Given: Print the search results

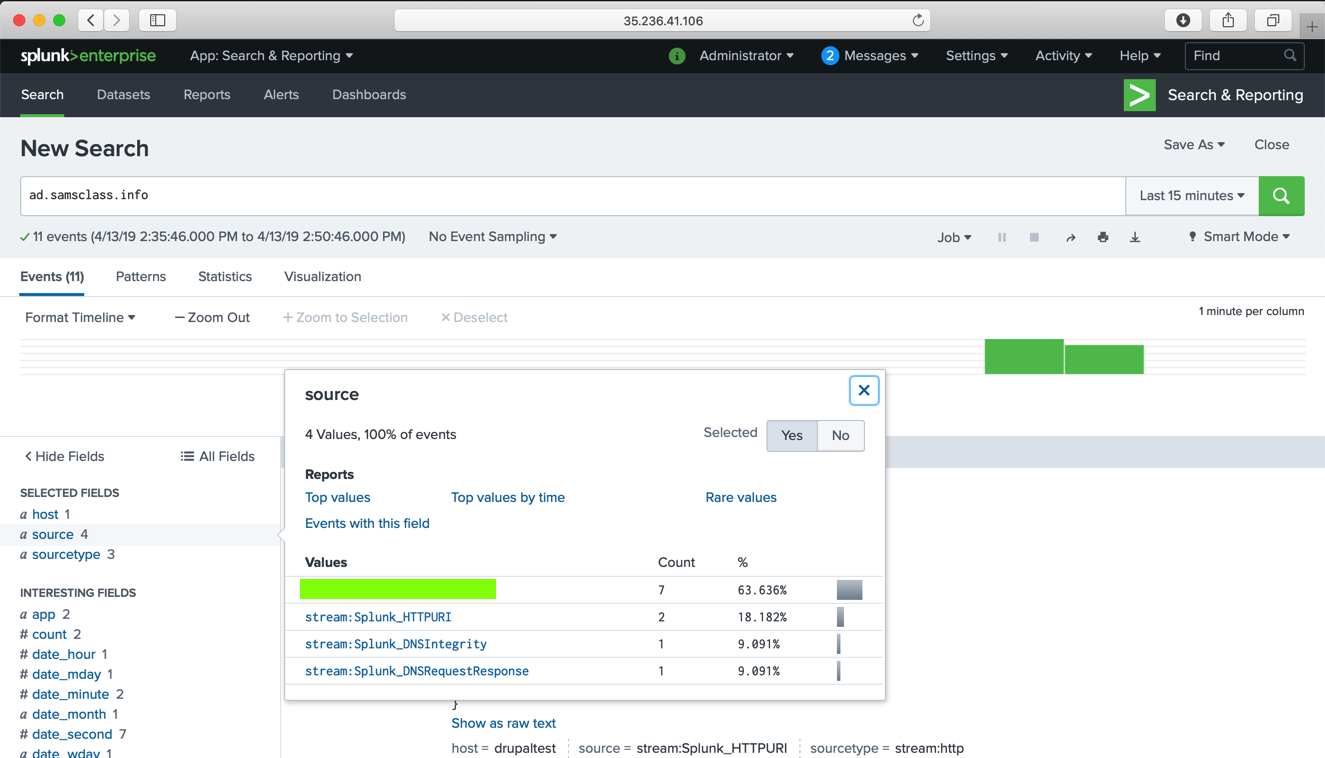Looking at the screenshot, I should click(1103, 237).
